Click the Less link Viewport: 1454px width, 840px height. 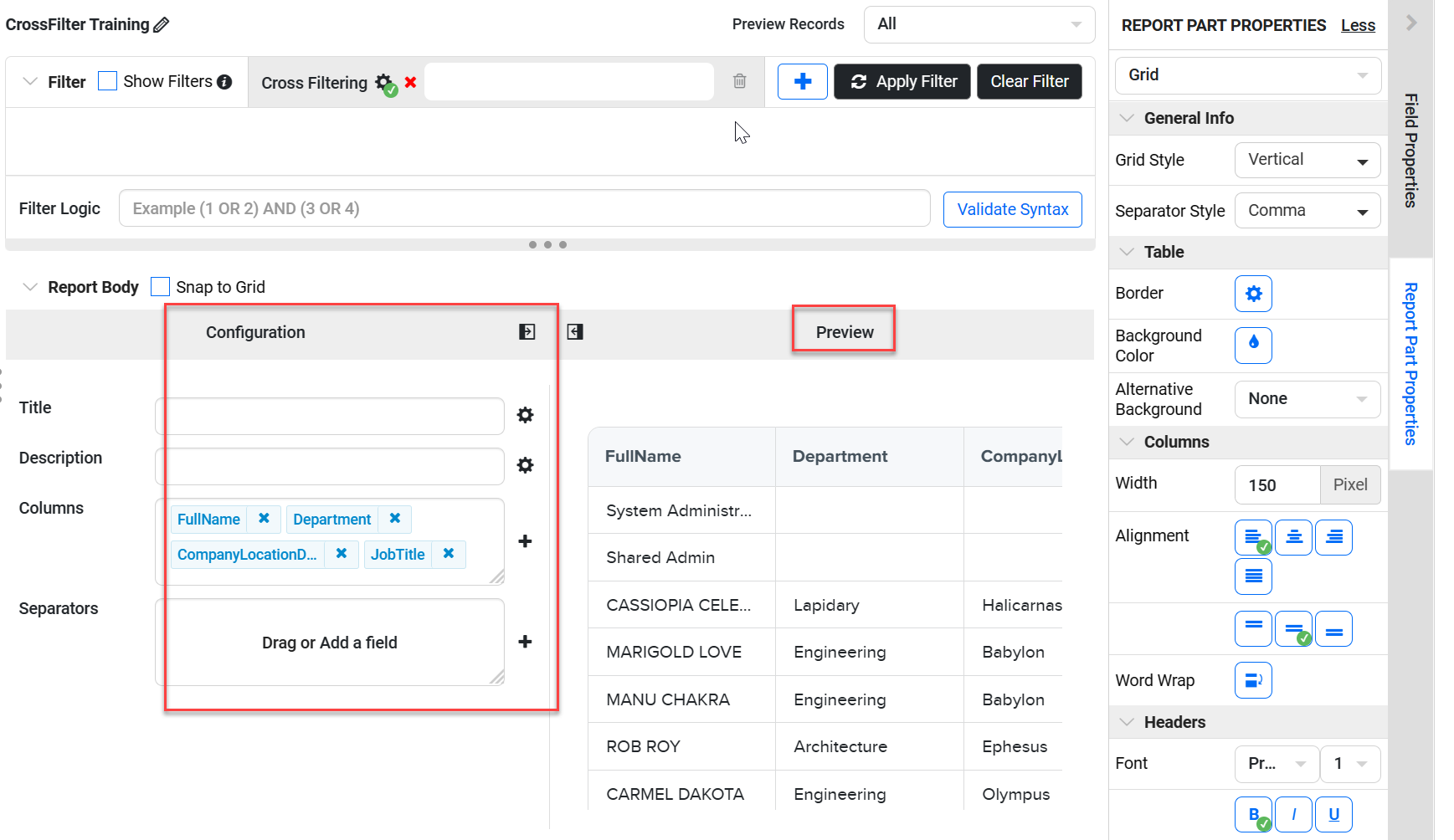[x=1358, y=25]
